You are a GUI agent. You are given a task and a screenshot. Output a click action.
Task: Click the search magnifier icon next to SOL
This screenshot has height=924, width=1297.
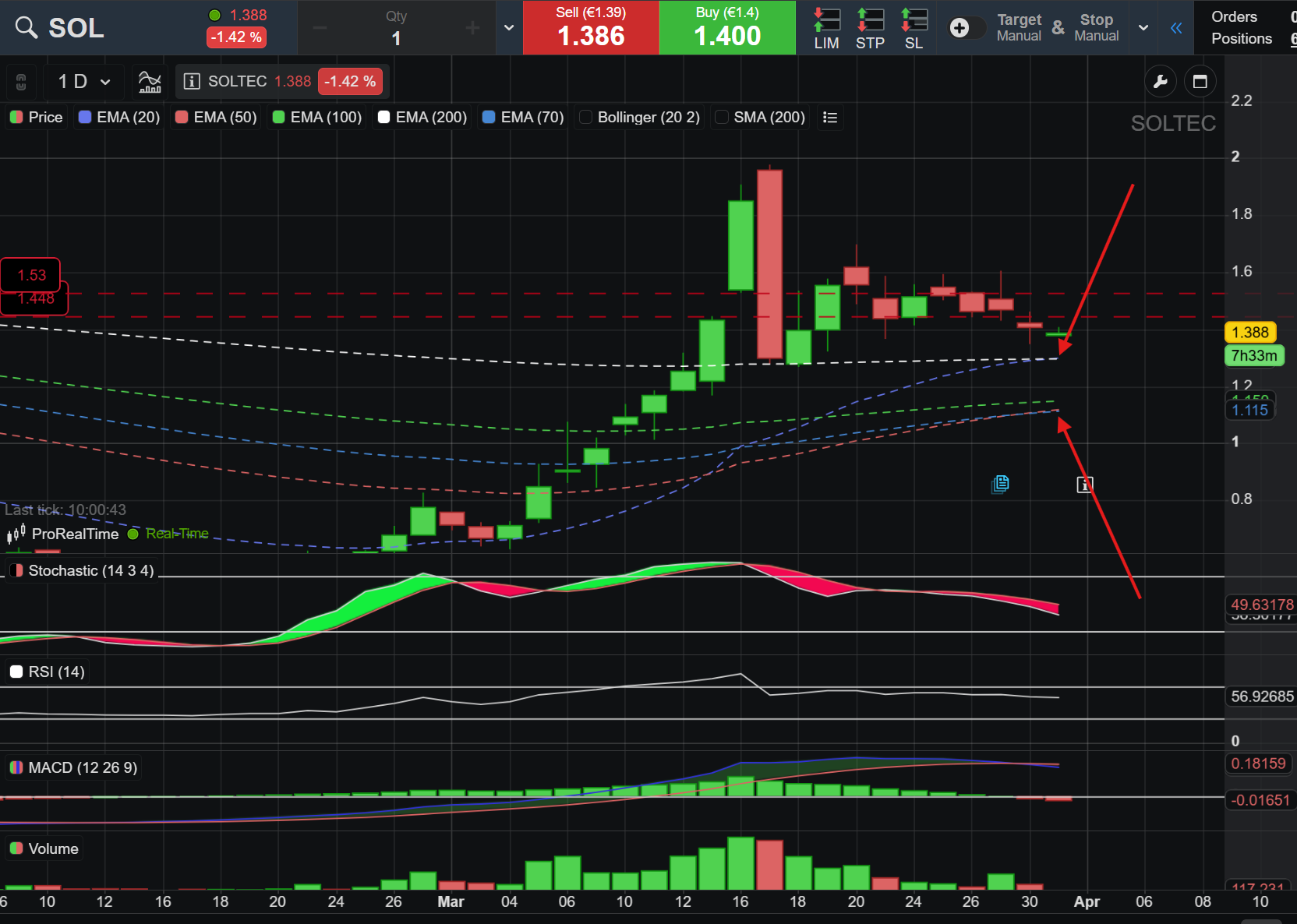27,28
